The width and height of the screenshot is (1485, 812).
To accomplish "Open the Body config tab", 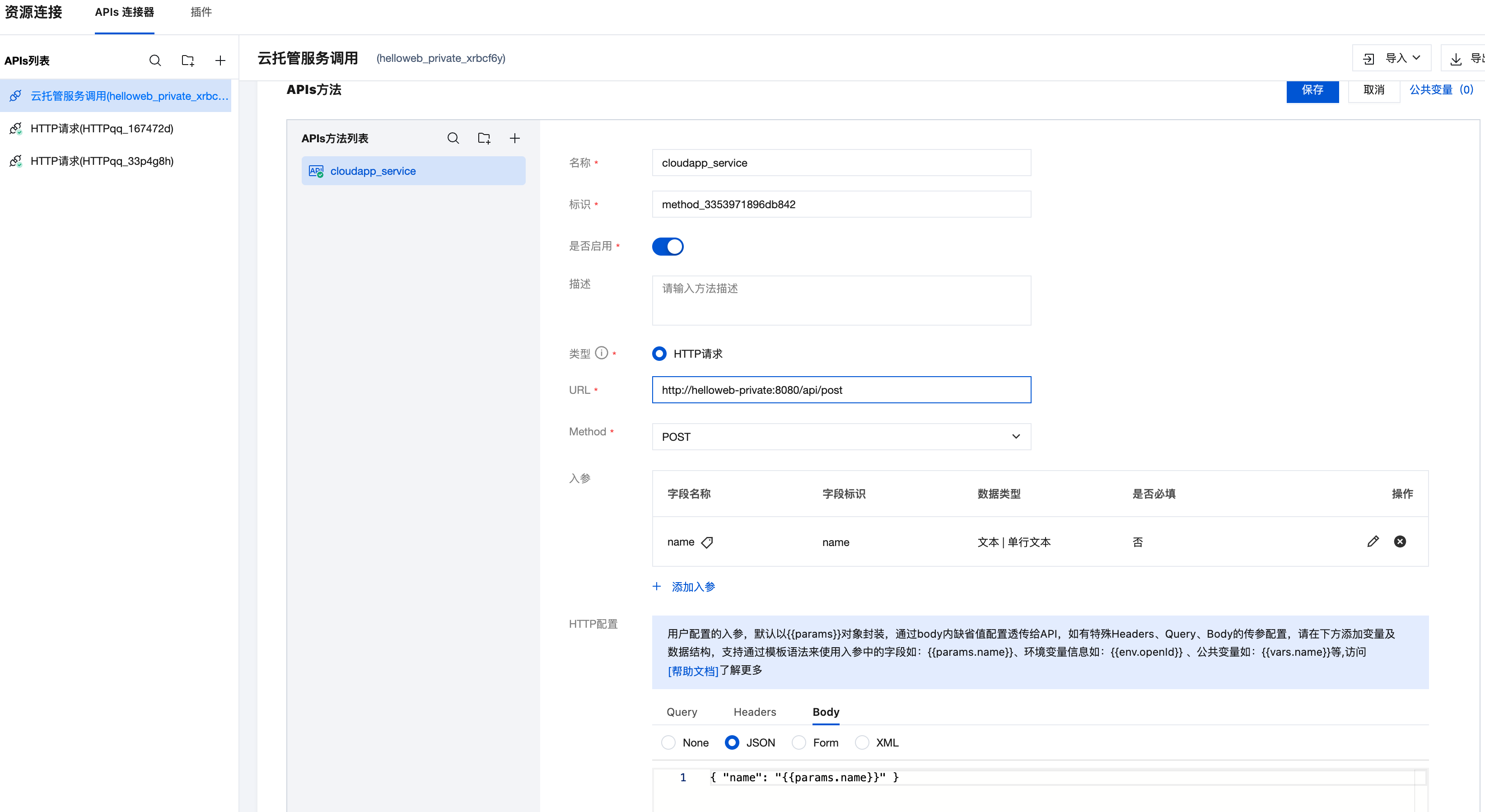I will [826, 712].
